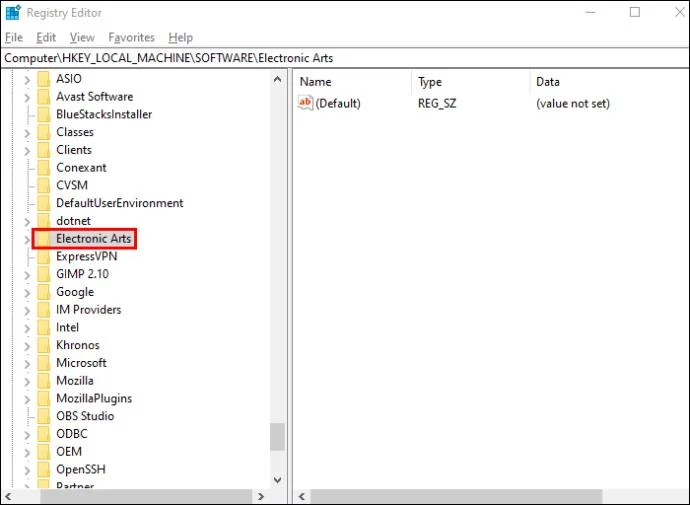
Task: Click the Mozilla folder icon
Action: [x=44, y=381]
